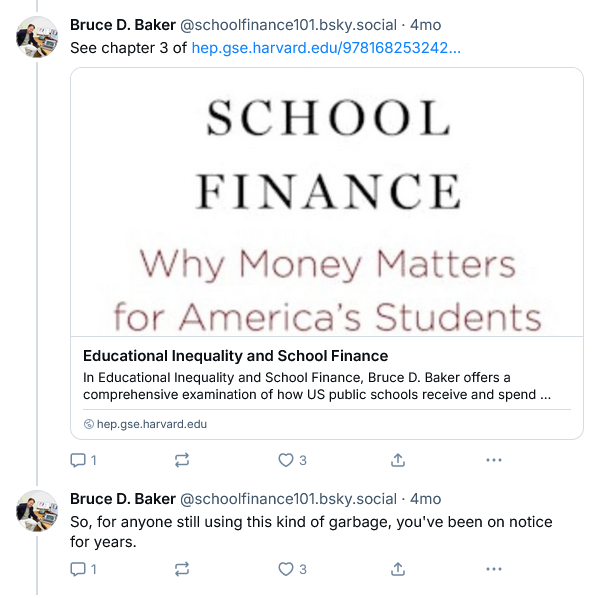Image resolution: width=600 pixels, height=598 pixels.
Task: Like the first post with 3 likes
Action: pyautogui.click(x=286, y=460)
